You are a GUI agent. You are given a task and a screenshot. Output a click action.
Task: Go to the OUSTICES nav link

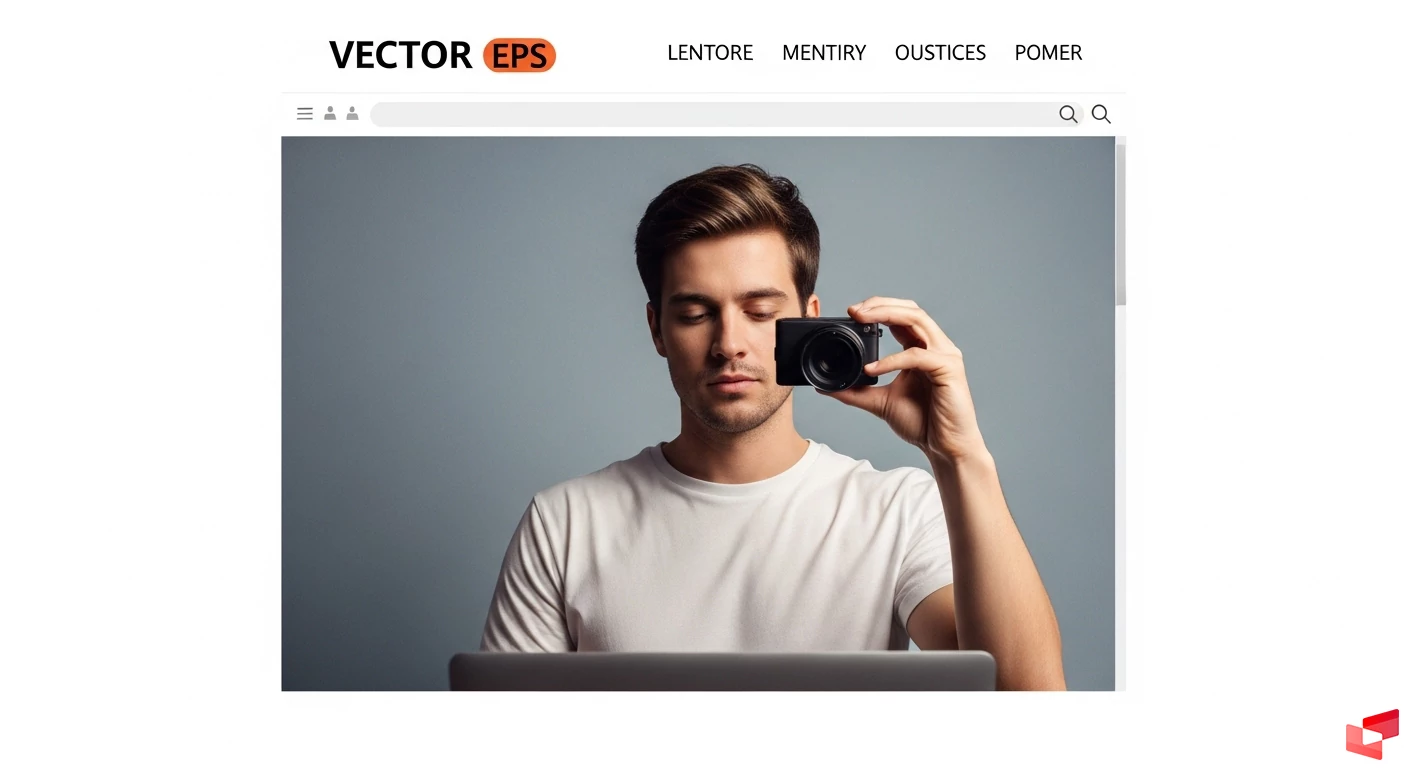click(x=940, y=53)
